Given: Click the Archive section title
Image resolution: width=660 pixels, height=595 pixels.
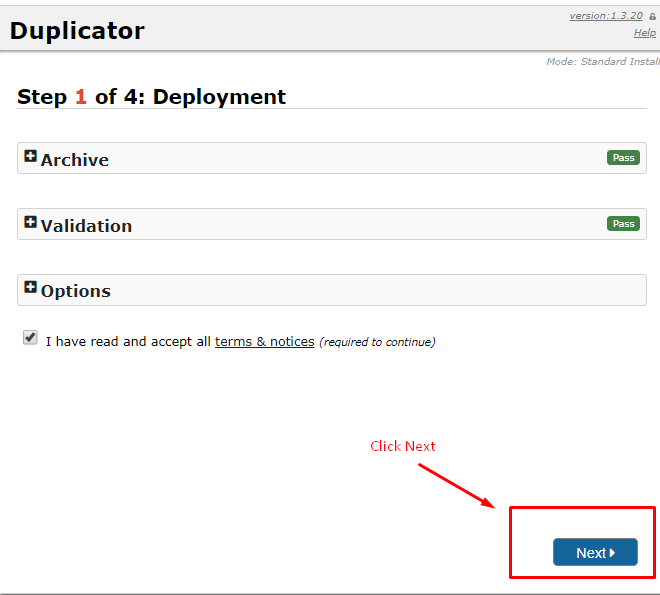Looking at the screenshot, I should 75,160.
